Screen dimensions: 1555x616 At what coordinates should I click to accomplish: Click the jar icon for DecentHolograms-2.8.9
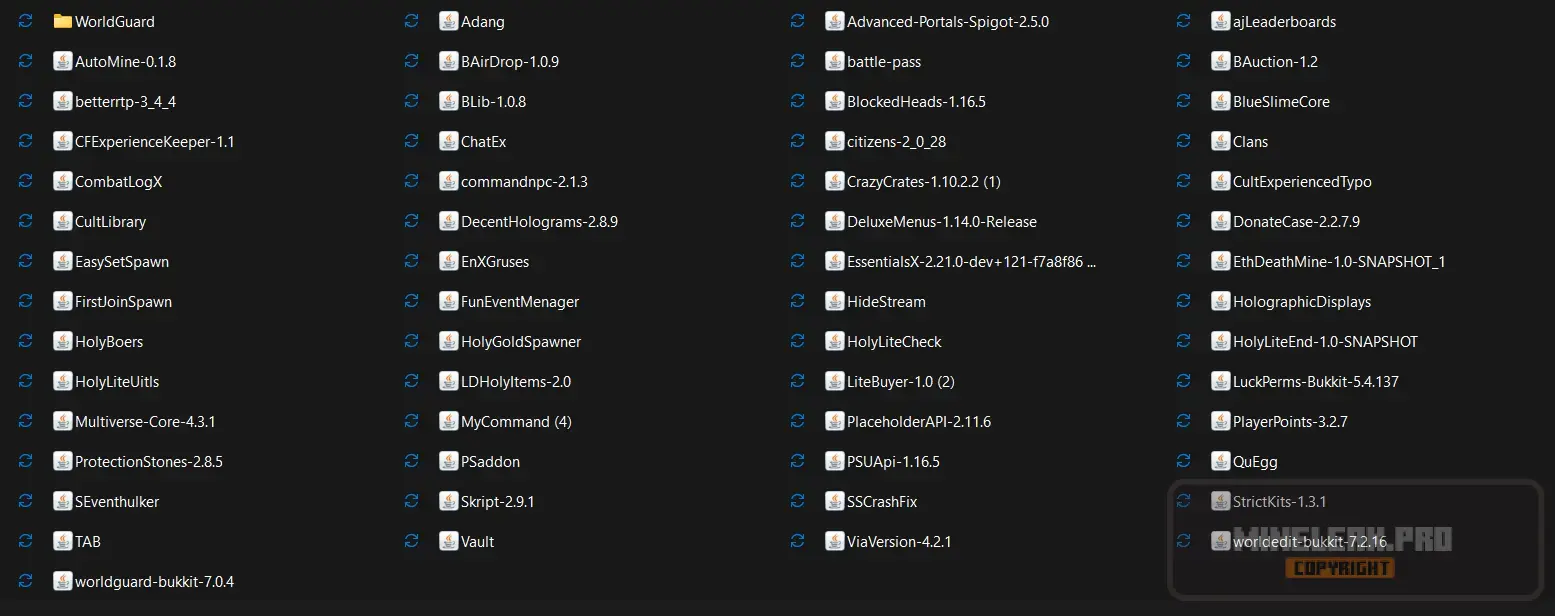(449, 221)
